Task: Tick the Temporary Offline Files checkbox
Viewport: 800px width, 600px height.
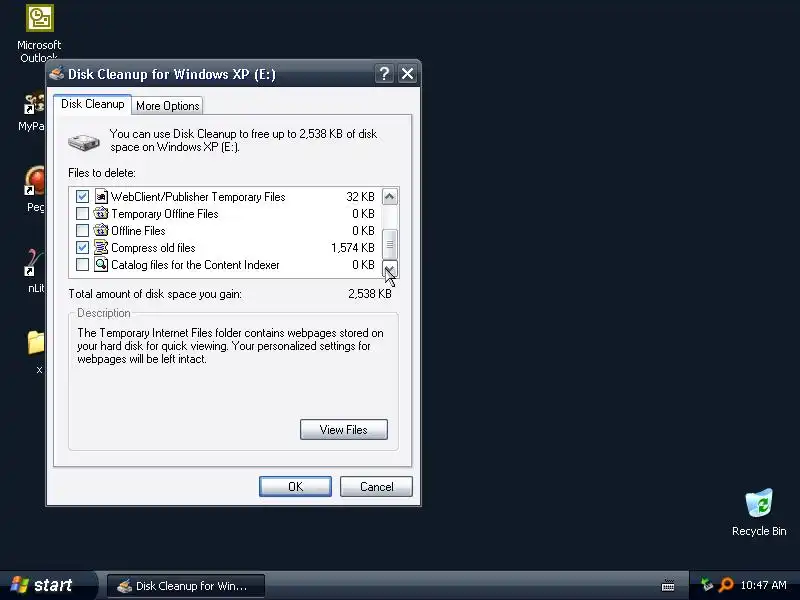Action: click(82, 213)
